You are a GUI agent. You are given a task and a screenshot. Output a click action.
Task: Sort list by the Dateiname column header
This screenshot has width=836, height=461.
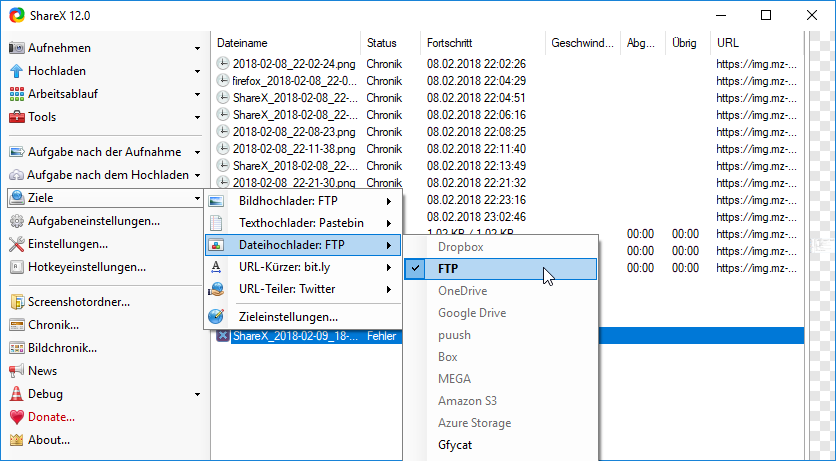[x=286, y=43]
